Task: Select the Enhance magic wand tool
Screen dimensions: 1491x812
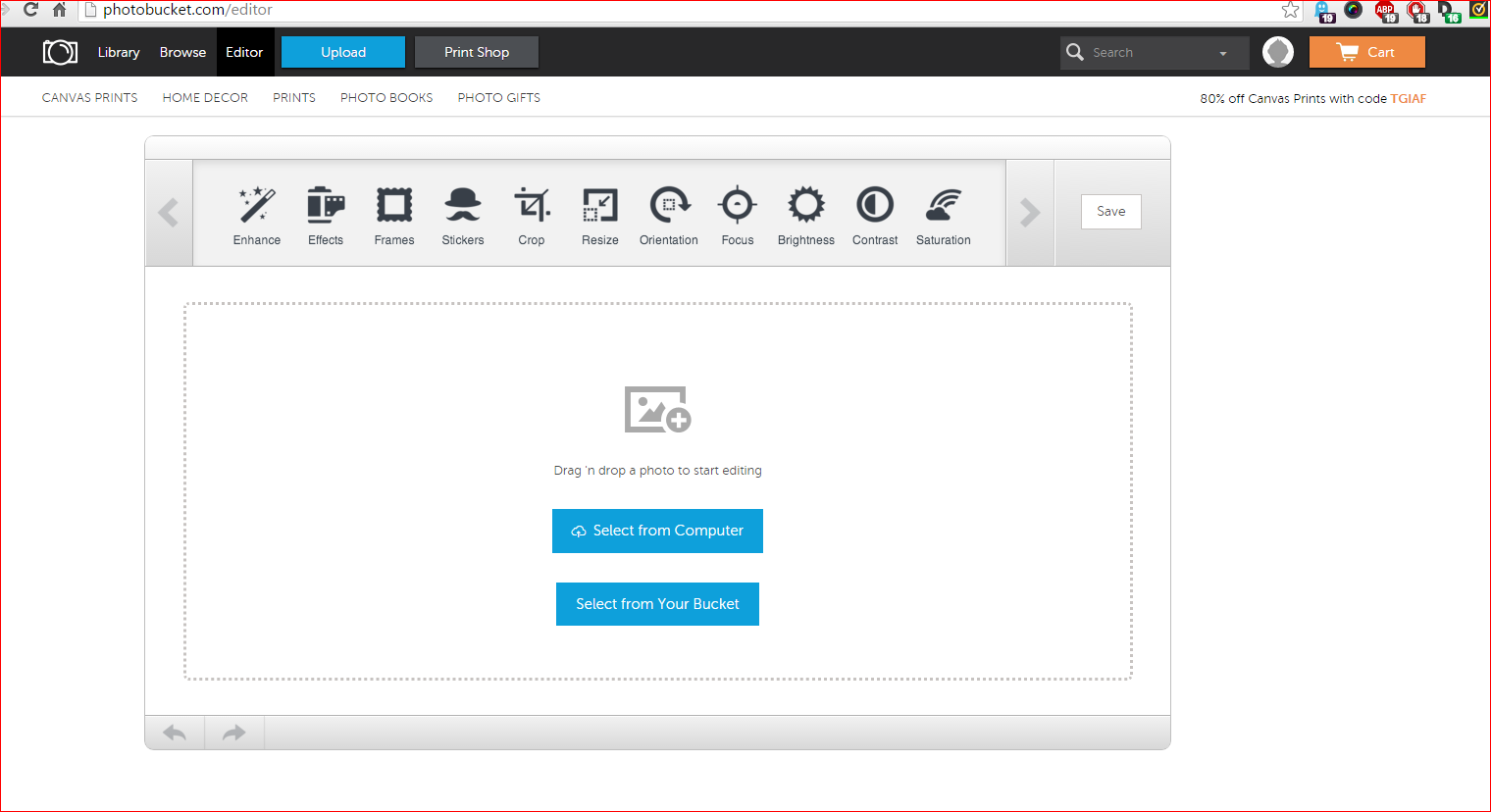Action: pyautogui.click(x=257, y=216)
